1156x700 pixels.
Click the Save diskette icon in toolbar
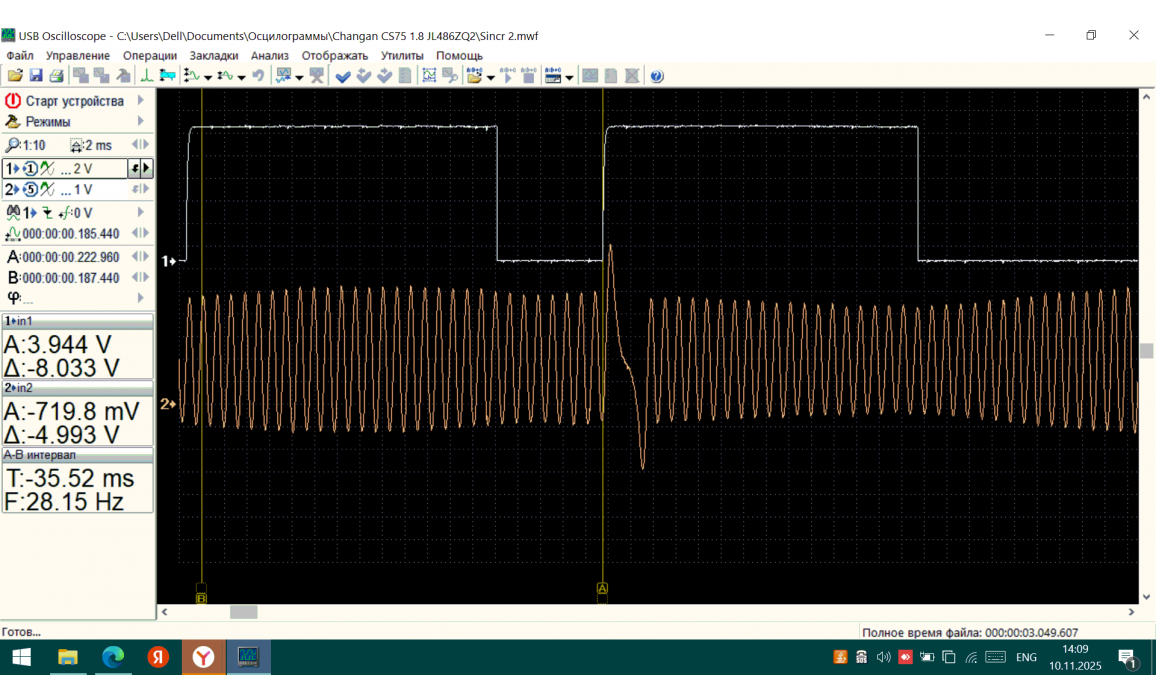[x=36, y=76]
